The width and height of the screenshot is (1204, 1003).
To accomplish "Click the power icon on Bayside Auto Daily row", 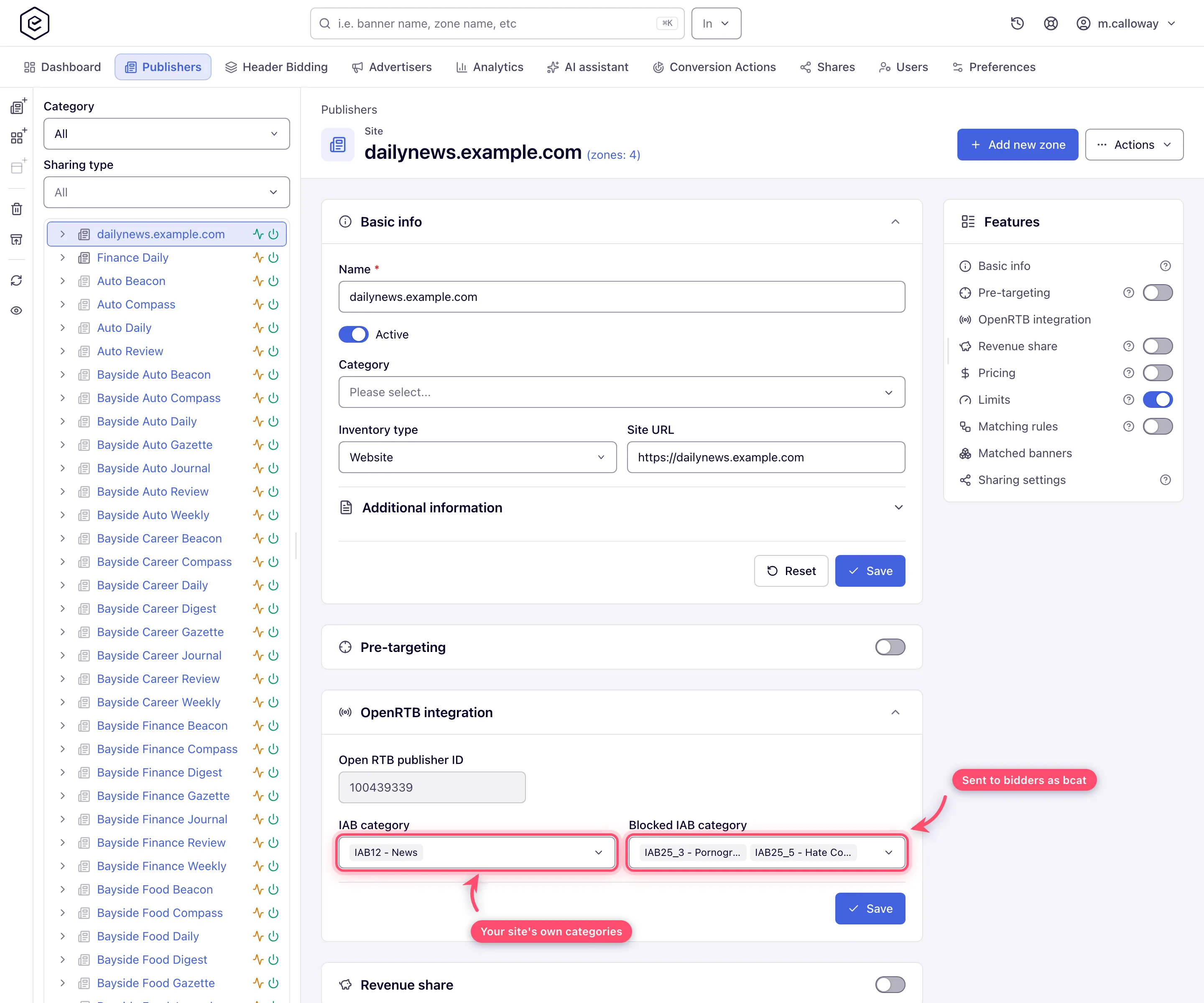I will pos(273,421).
